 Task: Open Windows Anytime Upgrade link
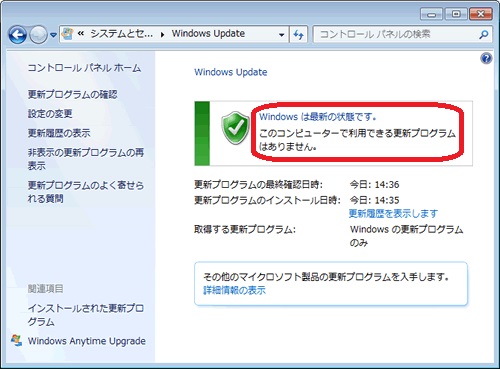[x=87, y=341]
